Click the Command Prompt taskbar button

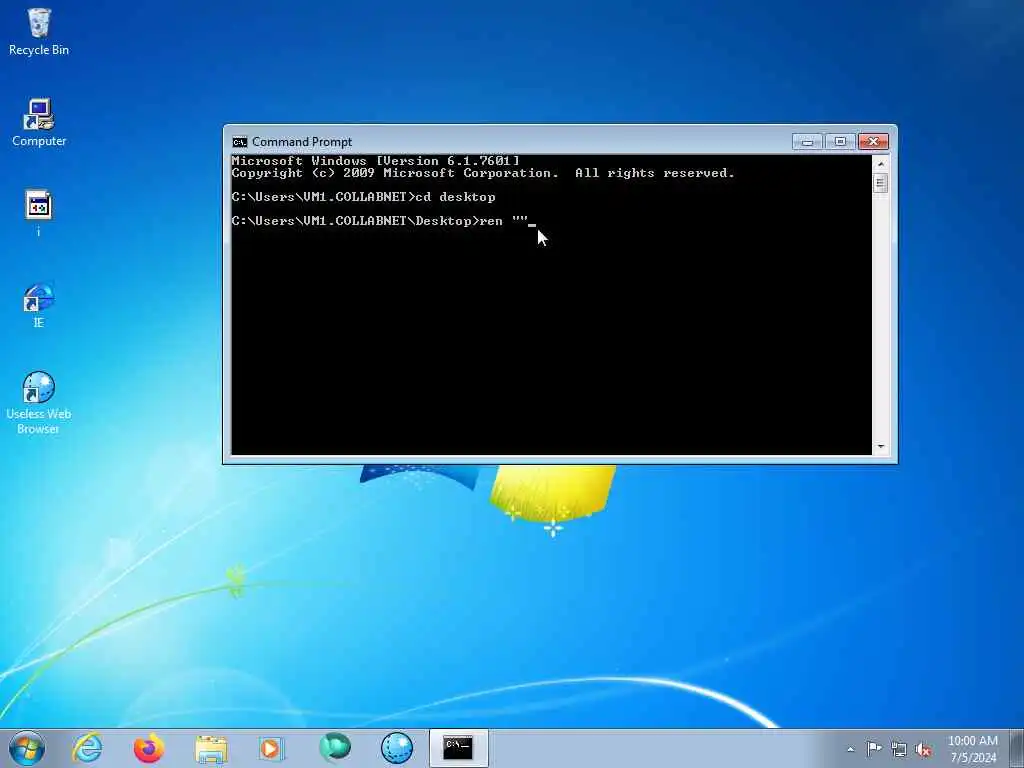[458, 748]
